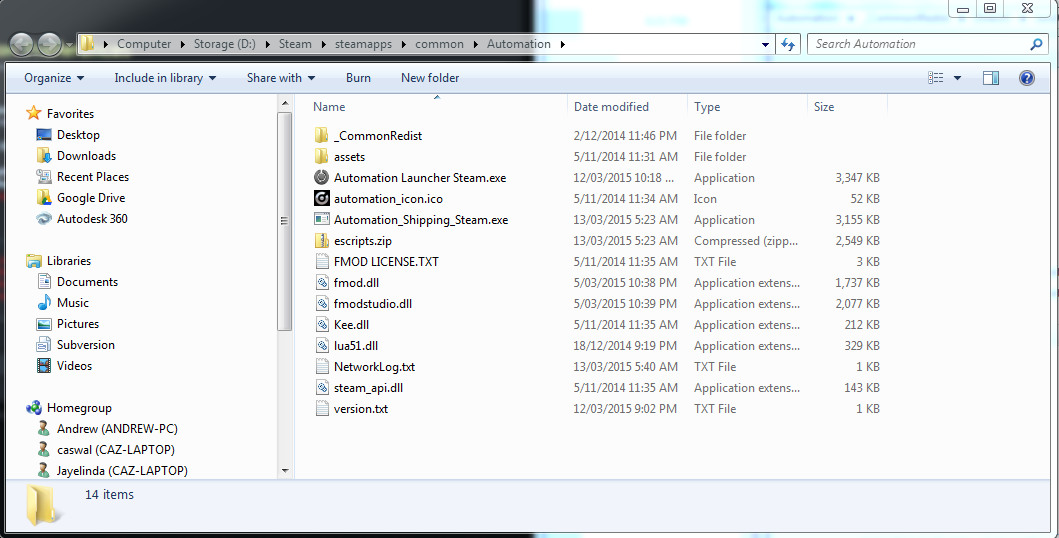1059x538 pixels.
Task: Click the steam_api.dll file icon
Action: tap(321, 387)
